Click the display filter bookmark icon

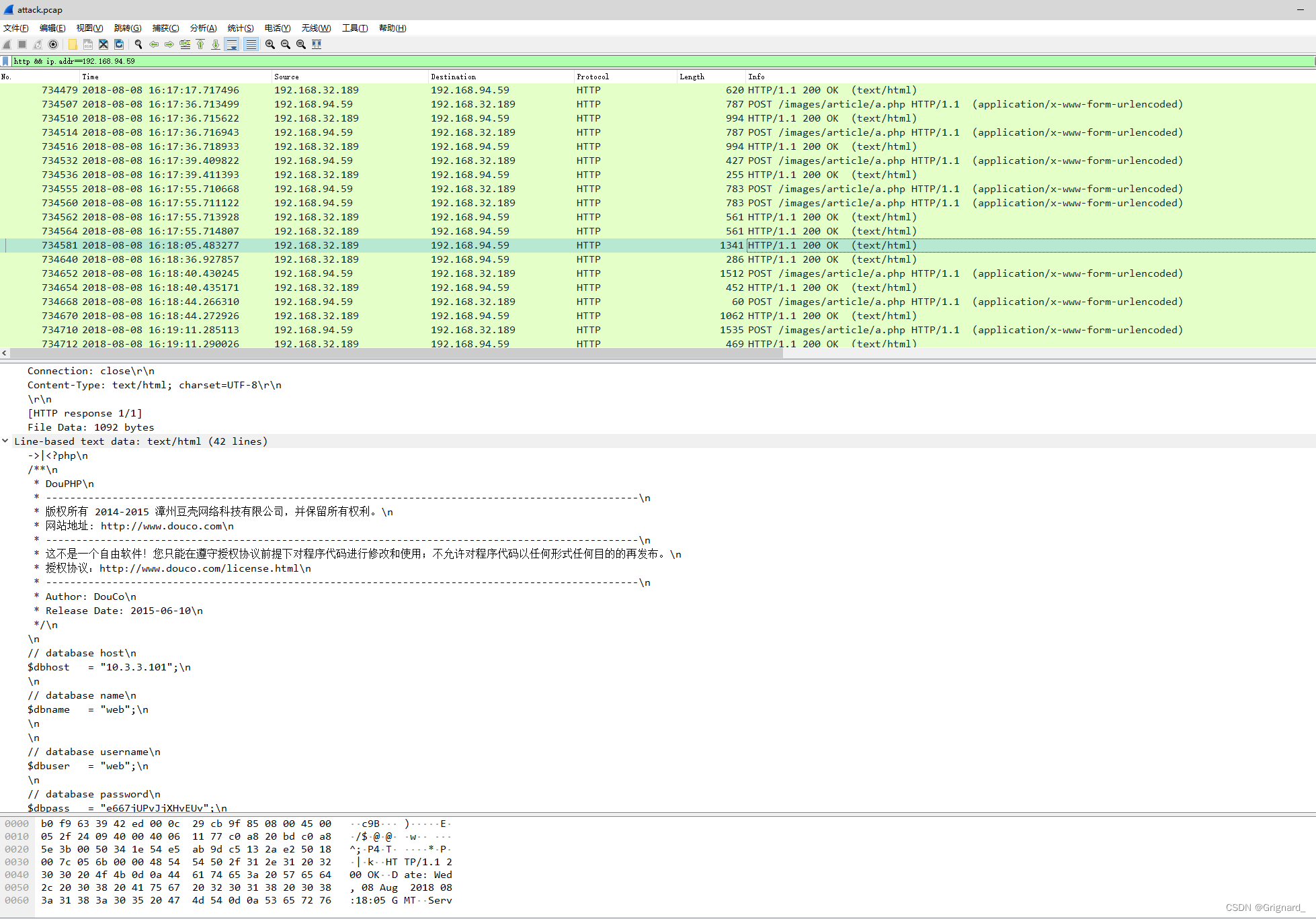point(6,61)
